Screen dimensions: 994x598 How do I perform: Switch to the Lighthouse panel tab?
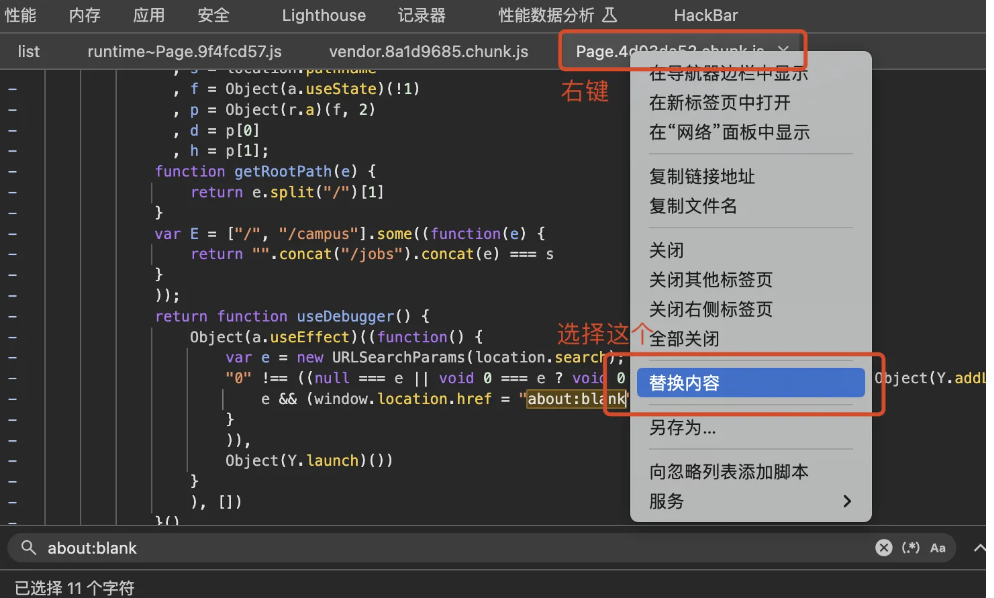click(x=323, y=16)
